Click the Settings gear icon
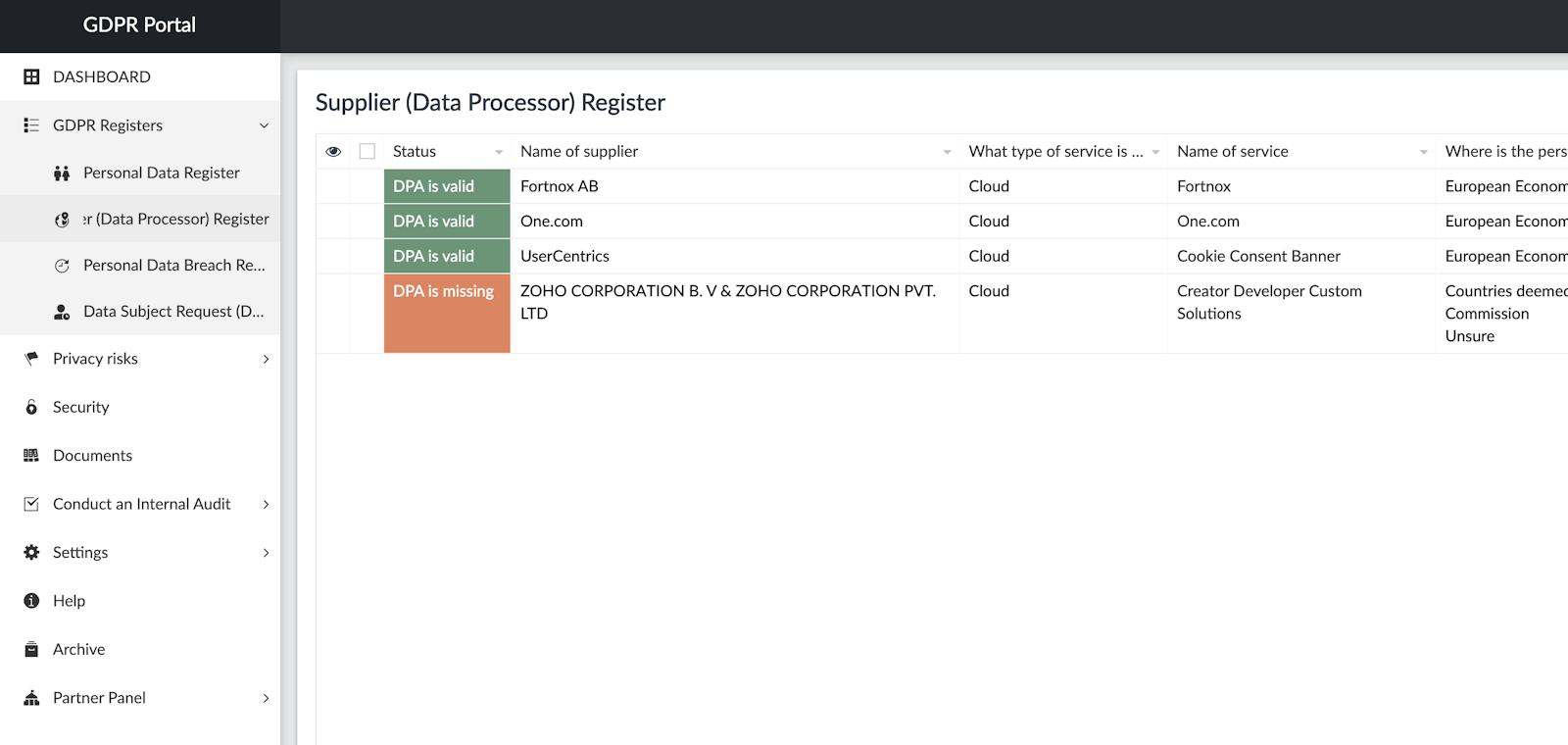Screen dimensions: 1568x745 point(31,553)
